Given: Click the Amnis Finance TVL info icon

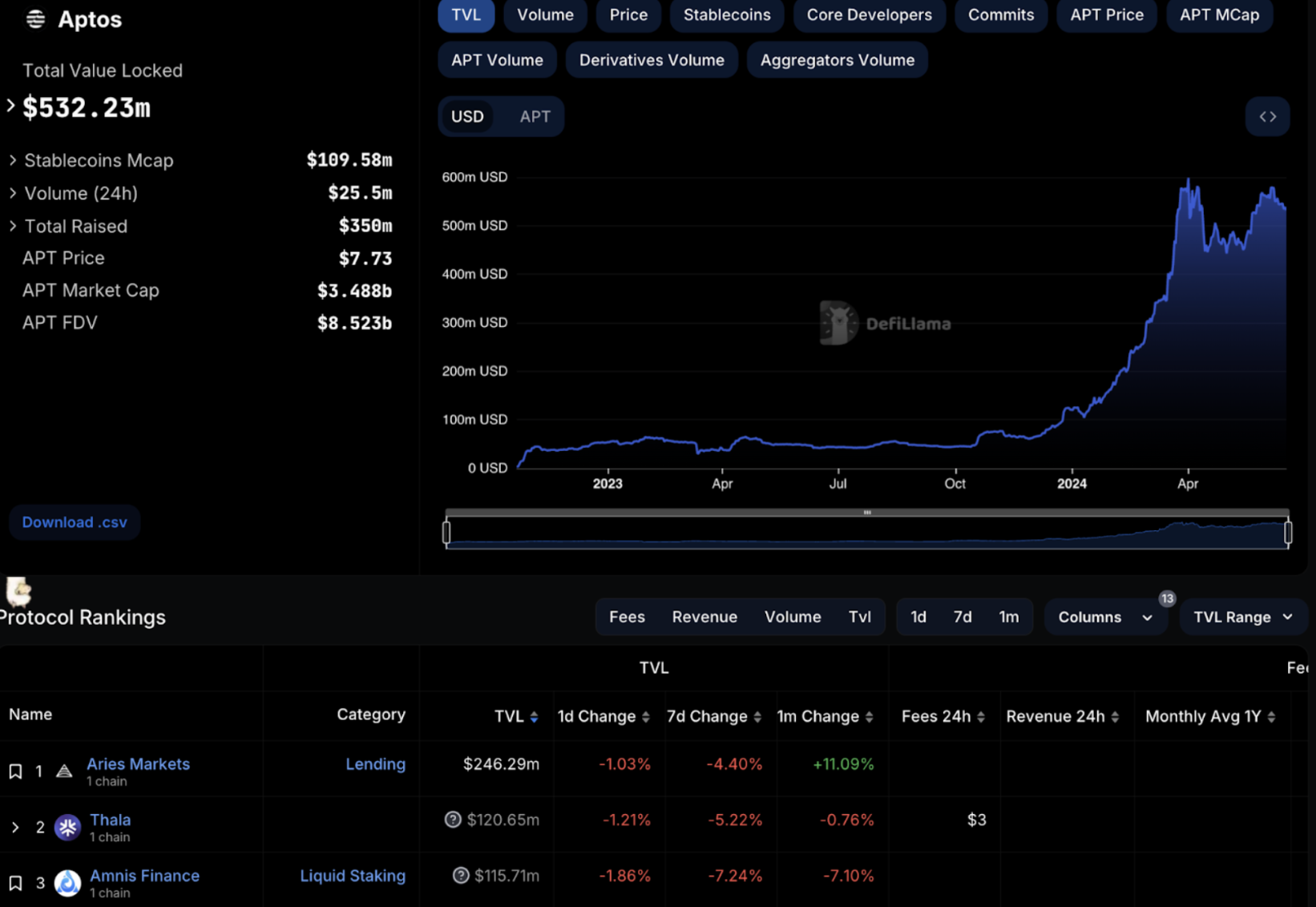Looking at the screenshot, I should 461,876.
